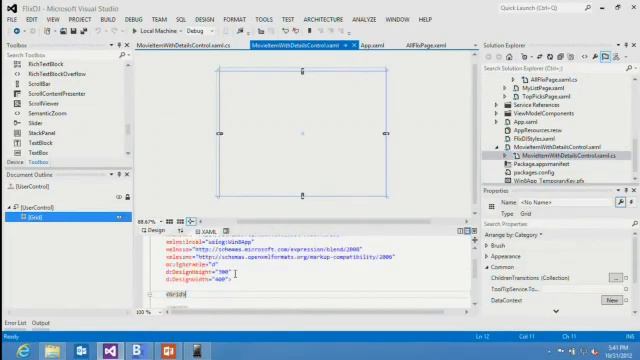Expand the Appearance category in Properties

tap(487, 256)
